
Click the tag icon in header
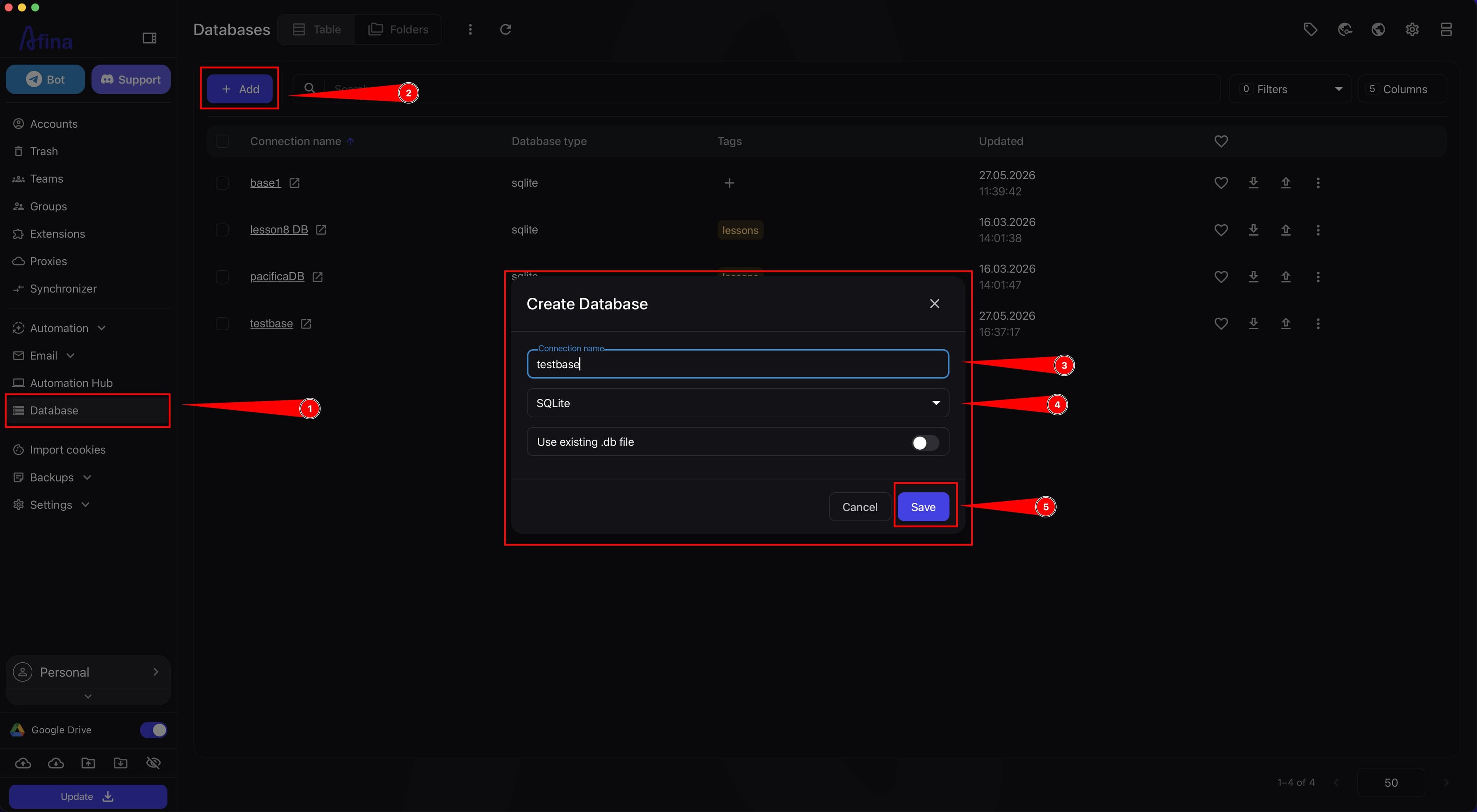point(1310,29)
